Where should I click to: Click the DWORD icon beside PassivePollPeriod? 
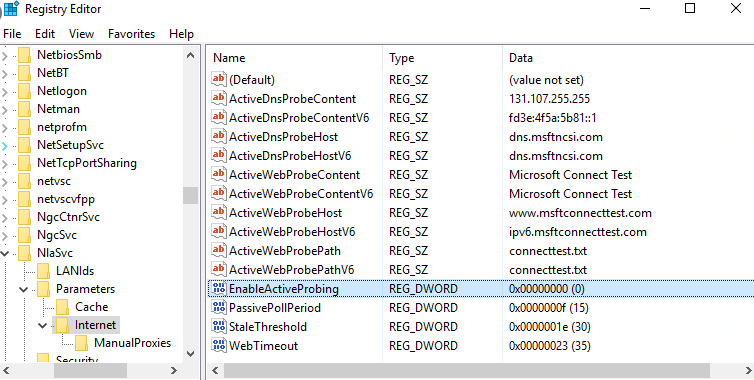pos(219,307)
